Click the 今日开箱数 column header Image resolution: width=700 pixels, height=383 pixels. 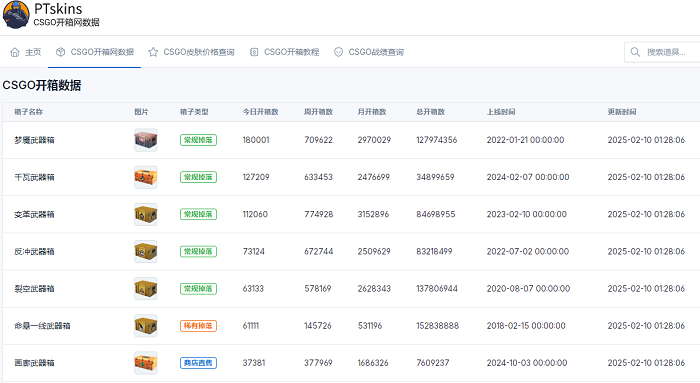point(261,112)
